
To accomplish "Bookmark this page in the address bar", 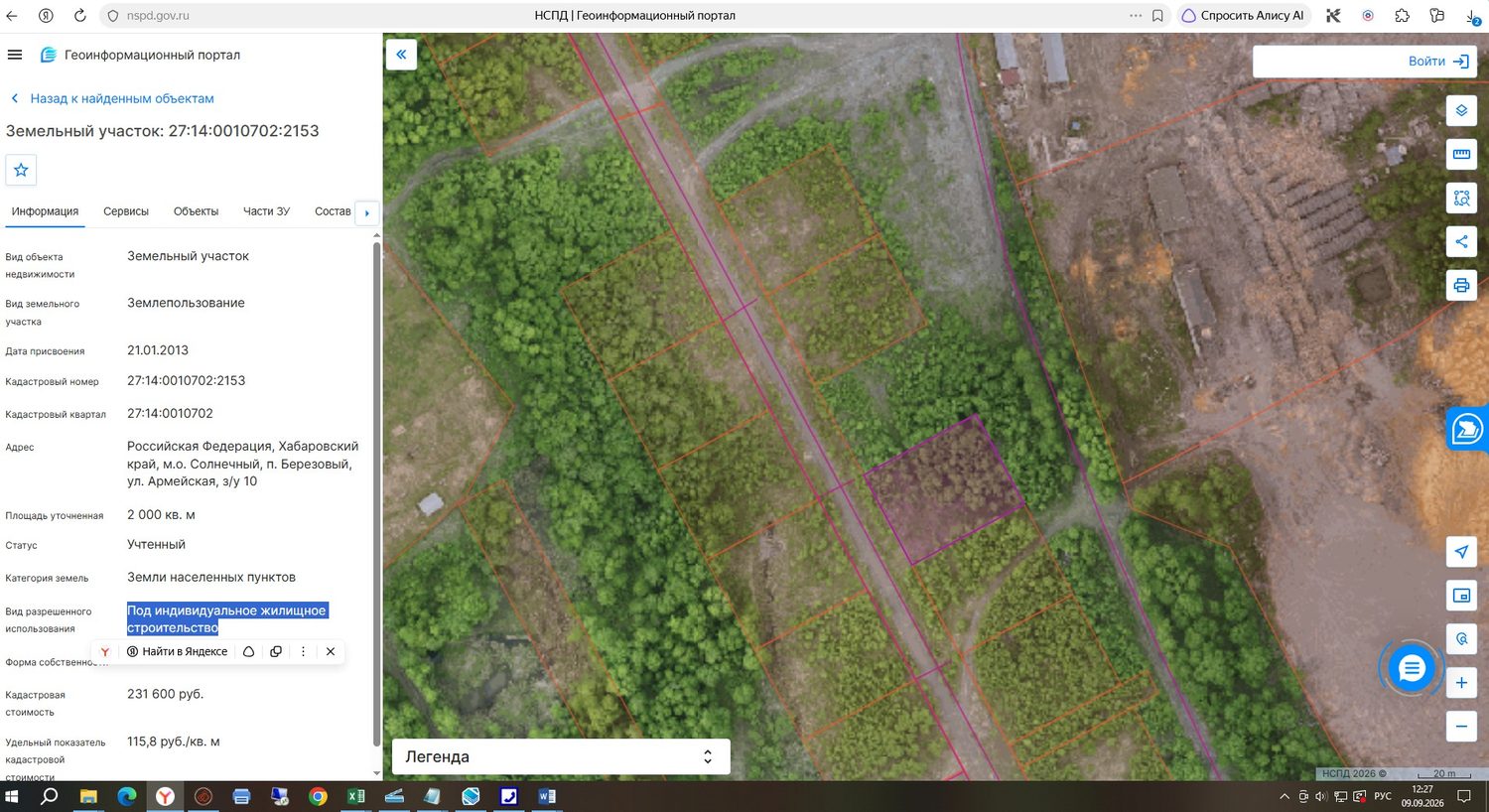I will 1157,16.
